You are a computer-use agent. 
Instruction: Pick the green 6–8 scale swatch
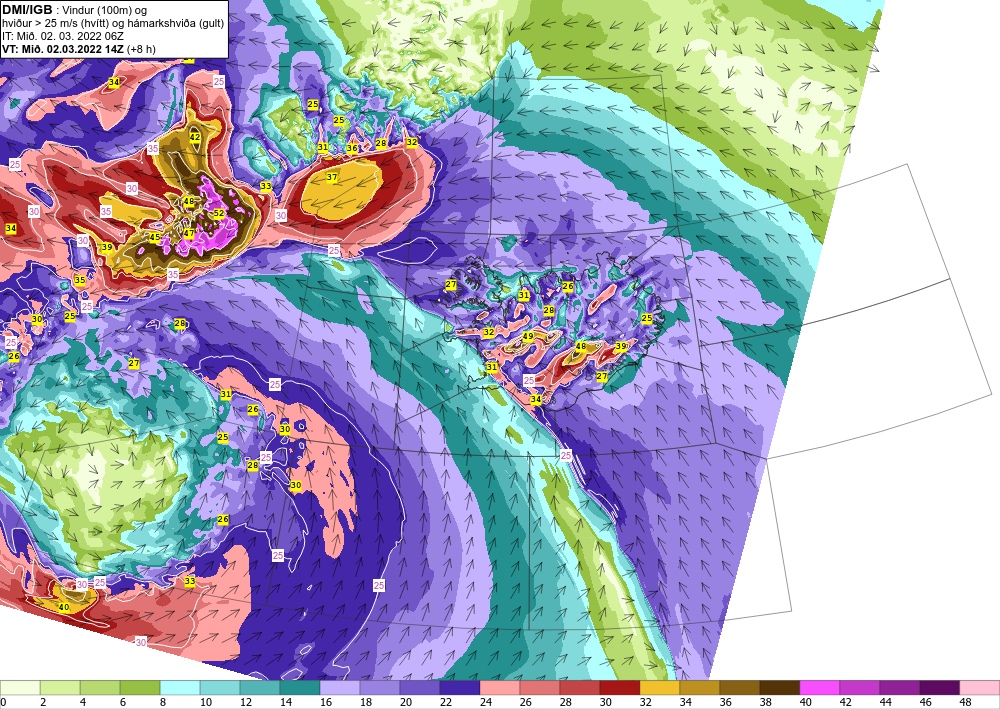pos(140,687)
